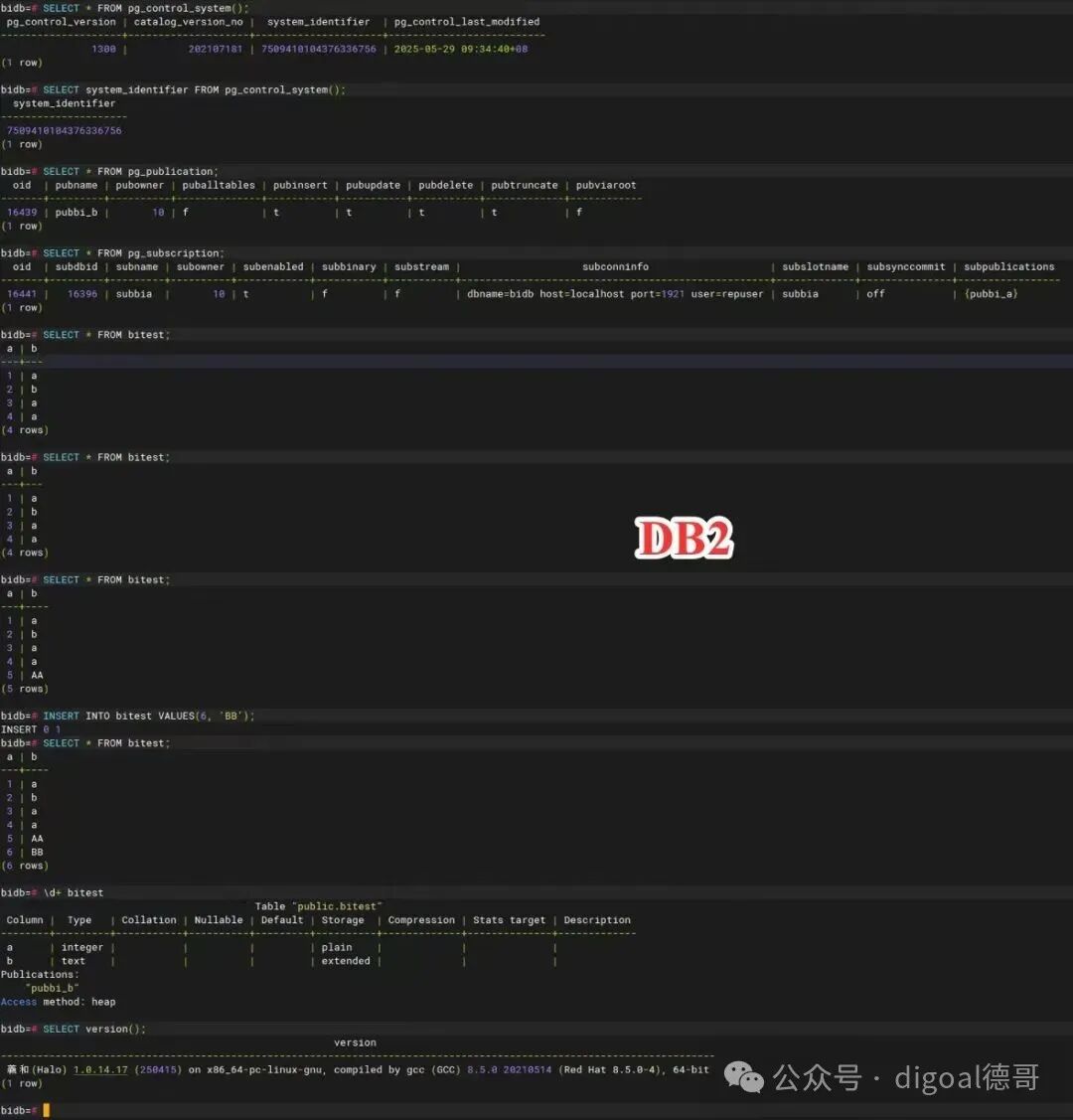Select the 'subname' column header
Screen dimensions: 1073x1120
[x=137, y=266]
